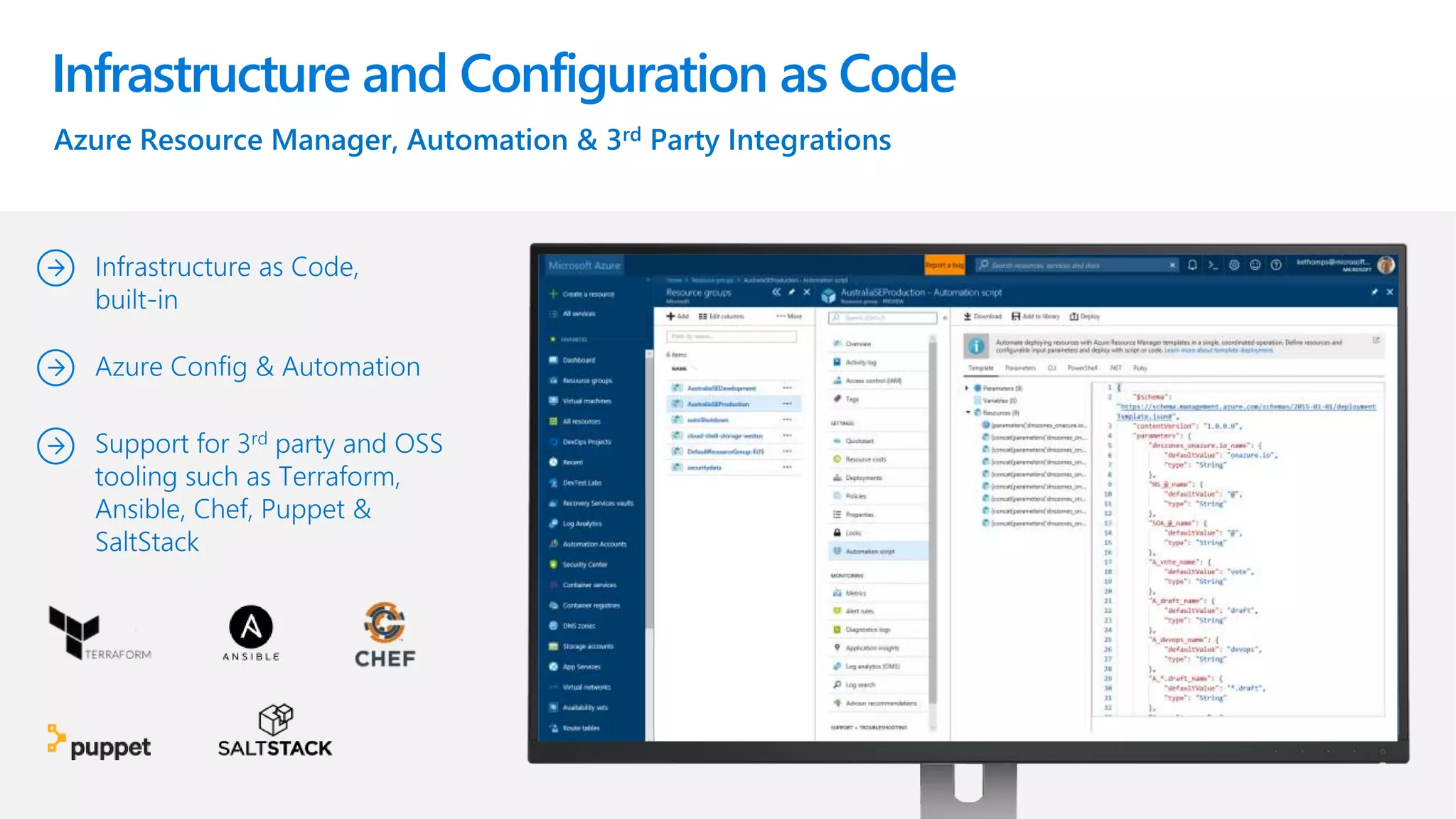This screenshot has width=1456, height=819.
Task: Open More options in Resource groups toolbar
Action: [789, 316]
